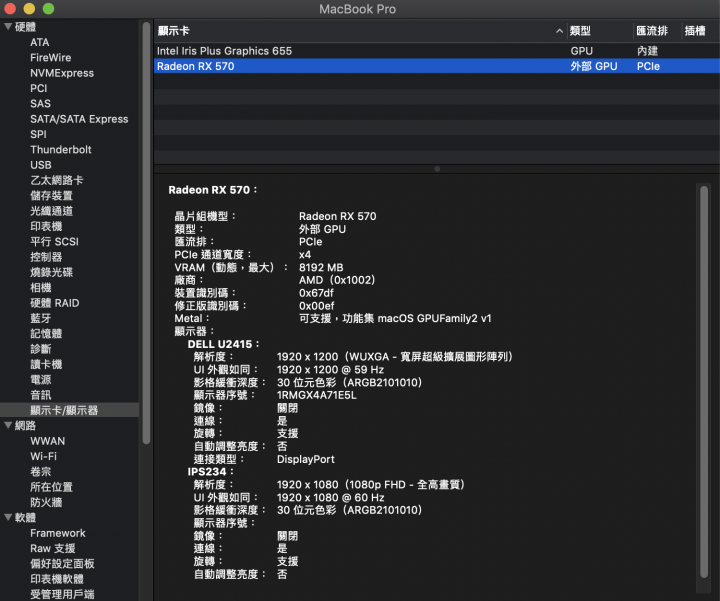Open USB in sidebar
720x601 pixels.
pos(41,165)
